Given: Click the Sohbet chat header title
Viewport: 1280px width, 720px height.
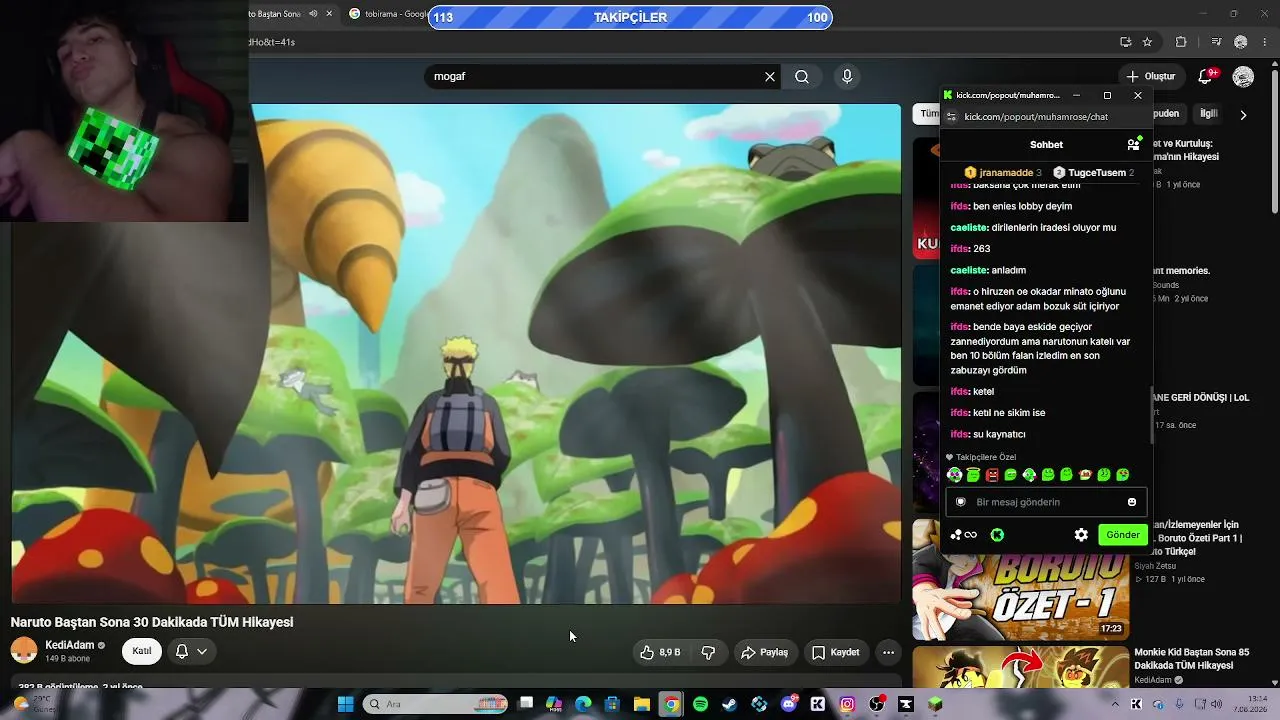Looking at the screenshot, I should 1046,144.
